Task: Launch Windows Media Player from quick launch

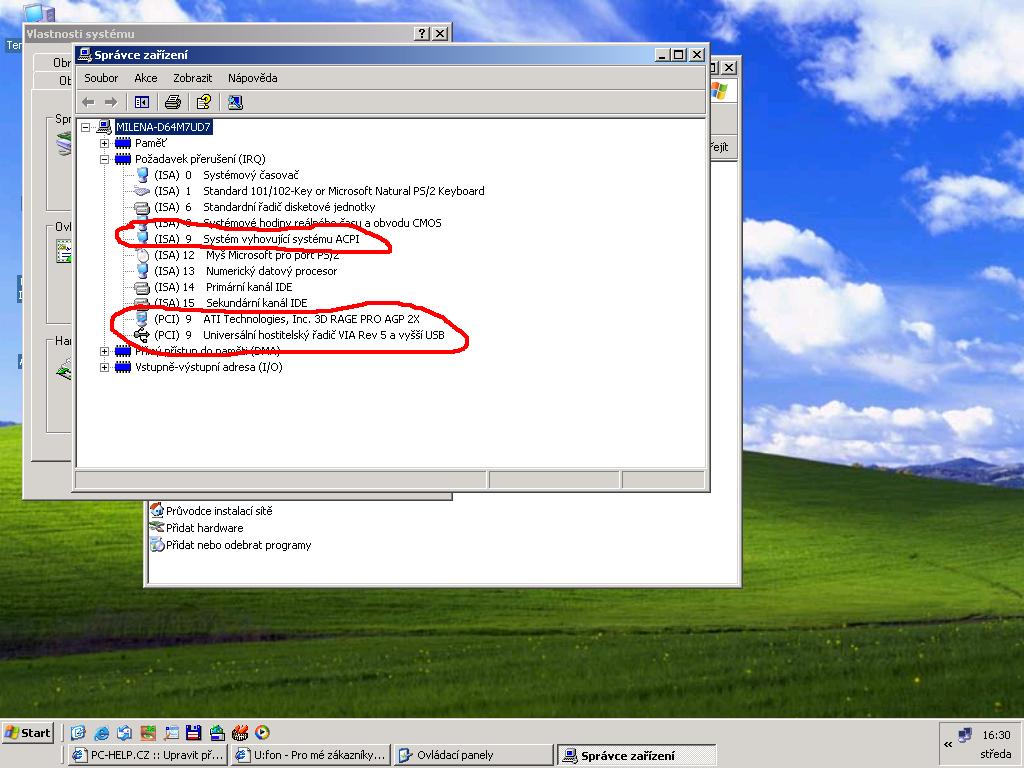Action: pos(262,733)
